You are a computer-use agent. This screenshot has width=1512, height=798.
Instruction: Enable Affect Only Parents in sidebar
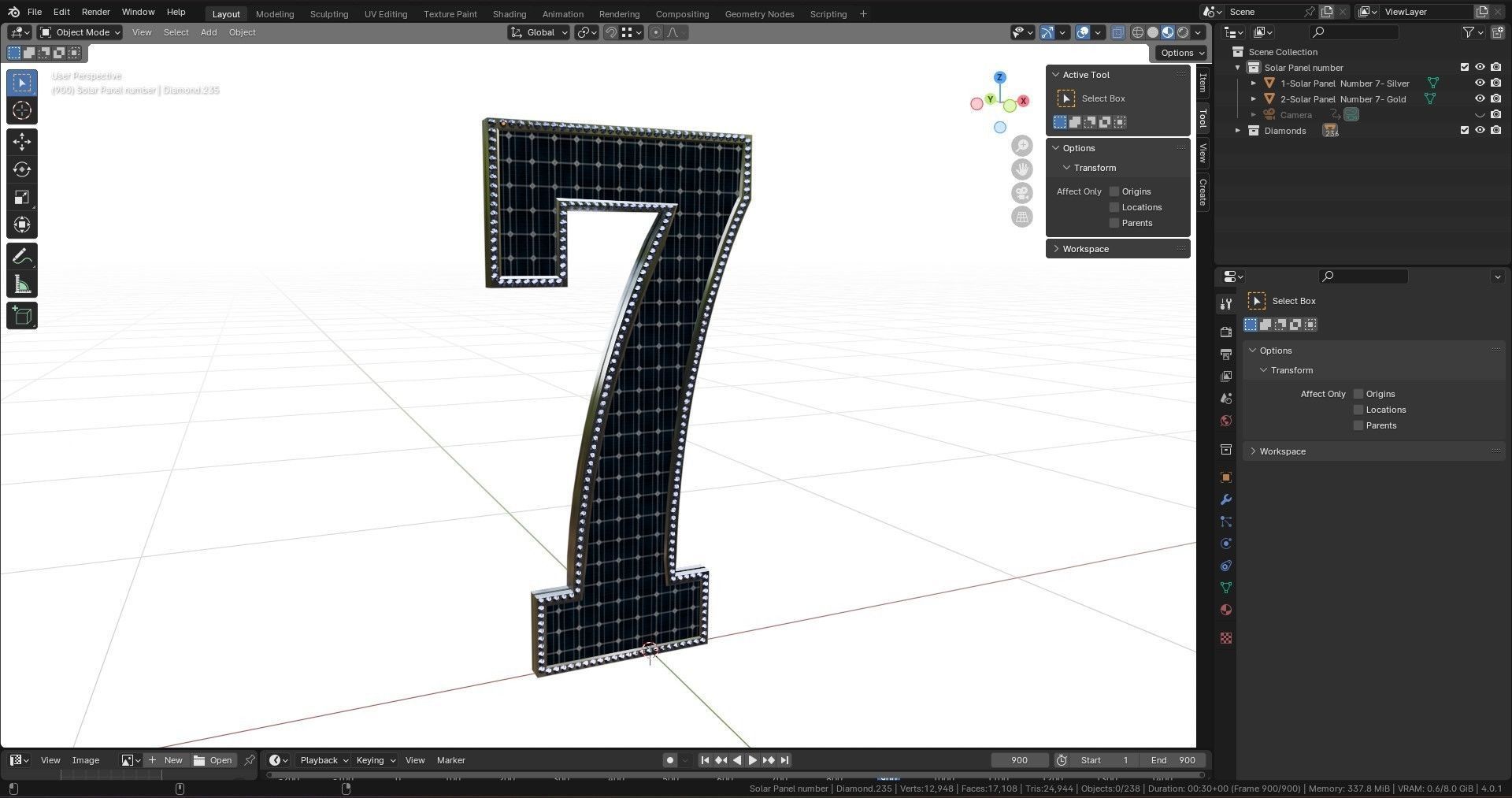pos(1114,223)
